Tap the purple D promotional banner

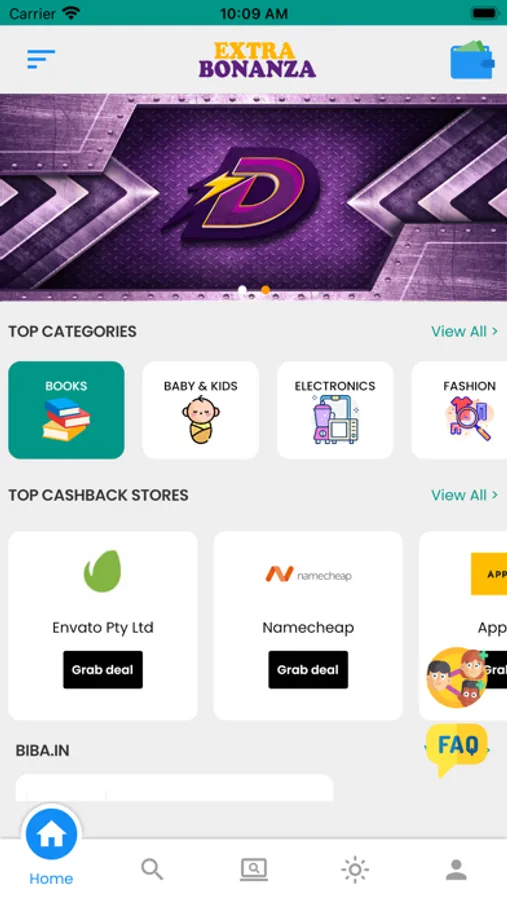tap(253, 197)
